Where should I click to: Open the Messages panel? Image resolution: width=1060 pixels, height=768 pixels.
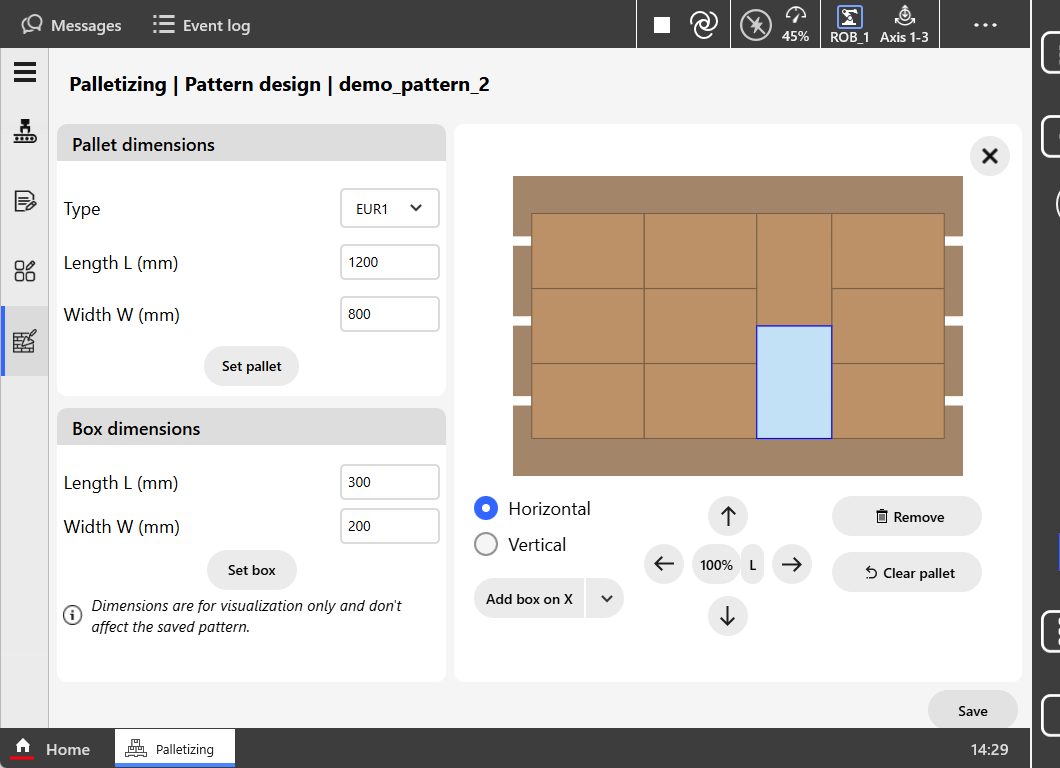pos(71,25)
